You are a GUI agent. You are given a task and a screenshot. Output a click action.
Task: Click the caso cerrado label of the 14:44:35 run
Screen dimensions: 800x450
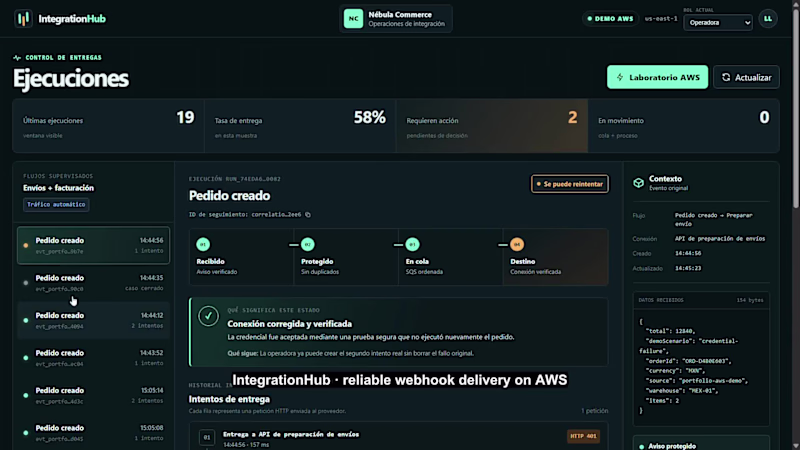[x=144, y=288]
